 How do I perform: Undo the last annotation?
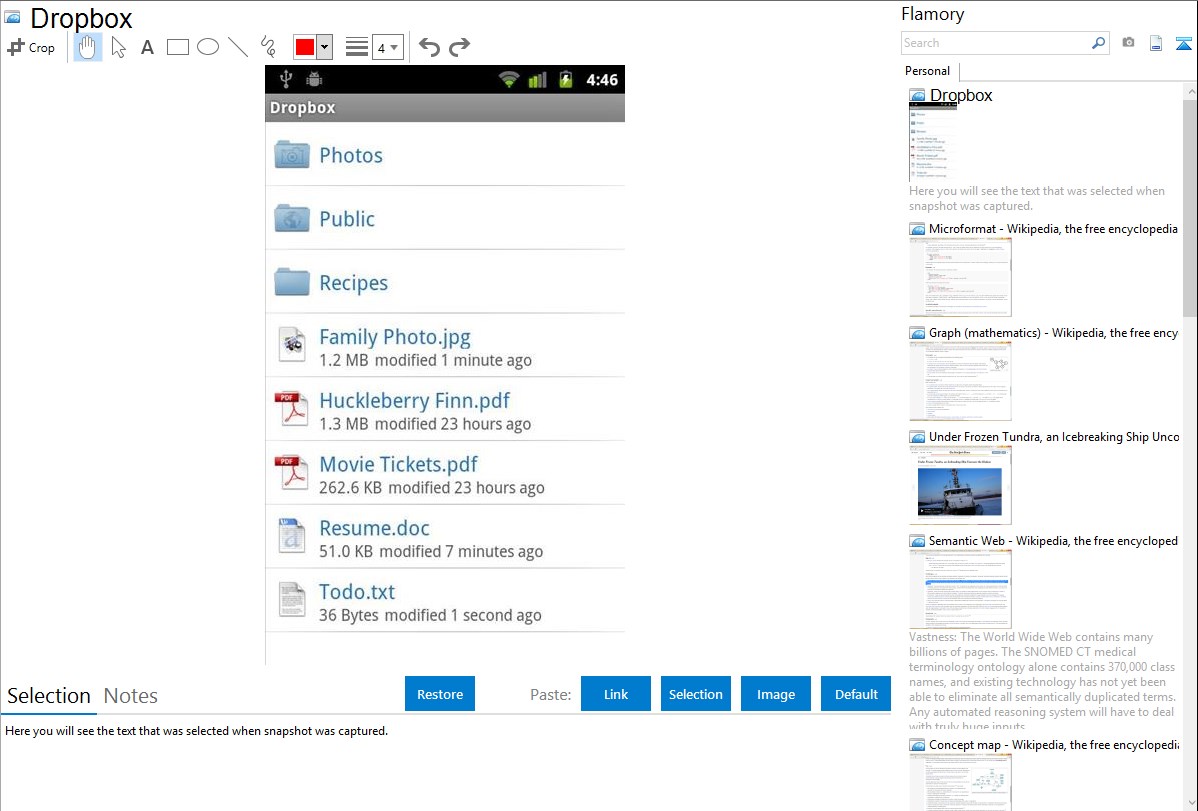pyautogui.click(x=429, y=47)
